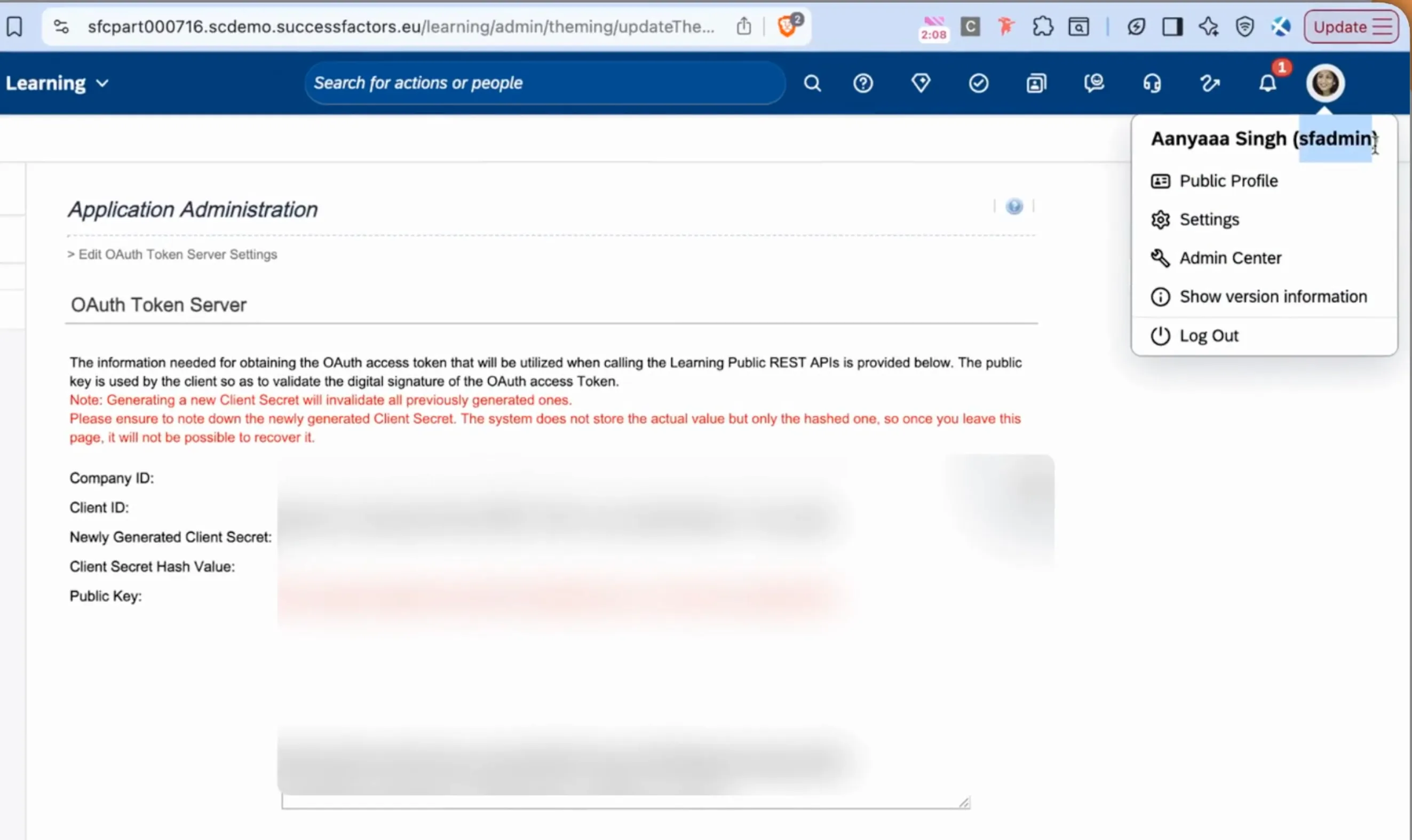Click the Newly Generated Client Secret label
The width and height of the screenshot is (1412, 840).
[x=170, y=536]
